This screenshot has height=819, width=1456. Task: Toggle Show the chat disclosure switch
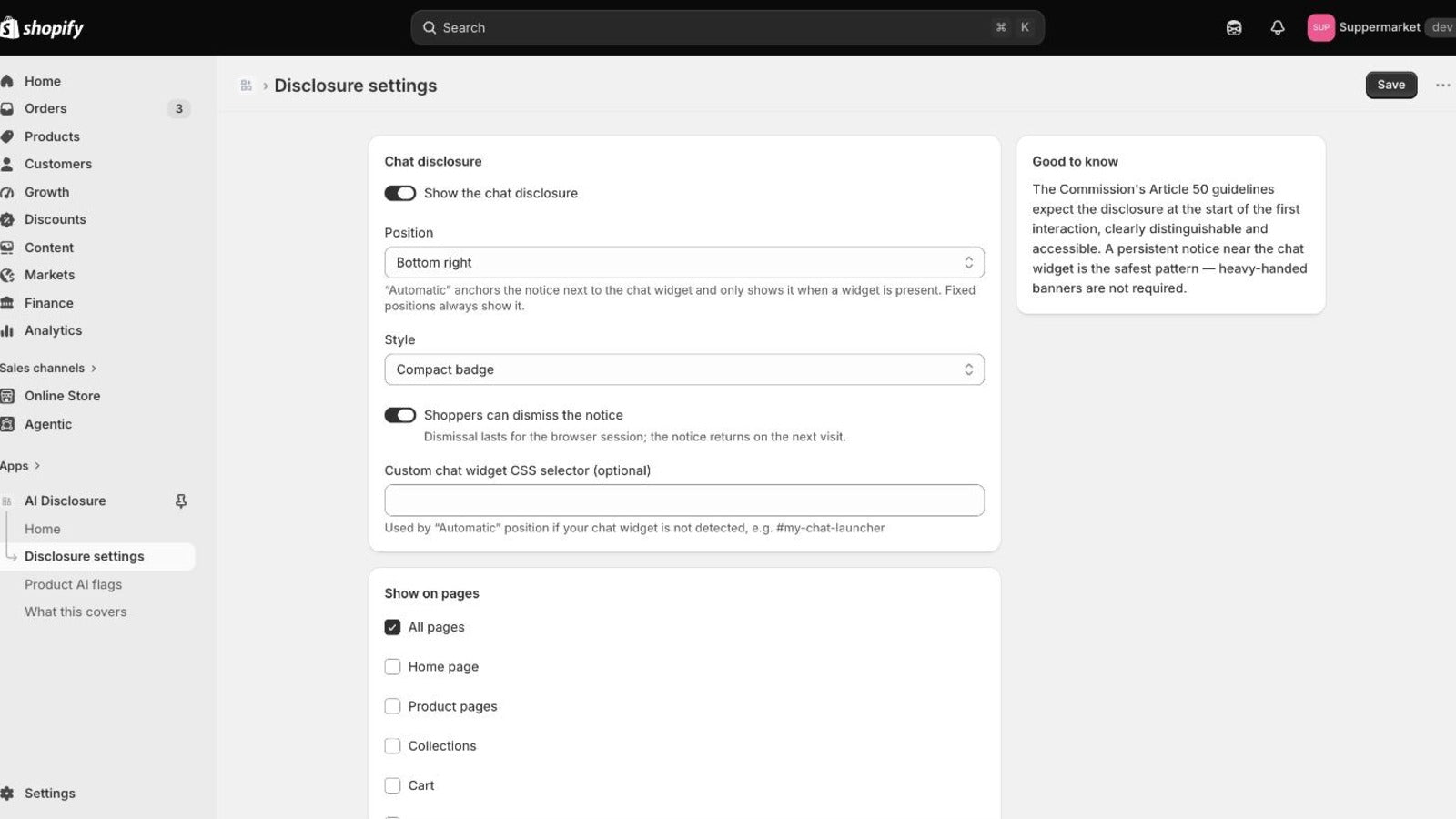pyautogui.click(x=400, y=193)
